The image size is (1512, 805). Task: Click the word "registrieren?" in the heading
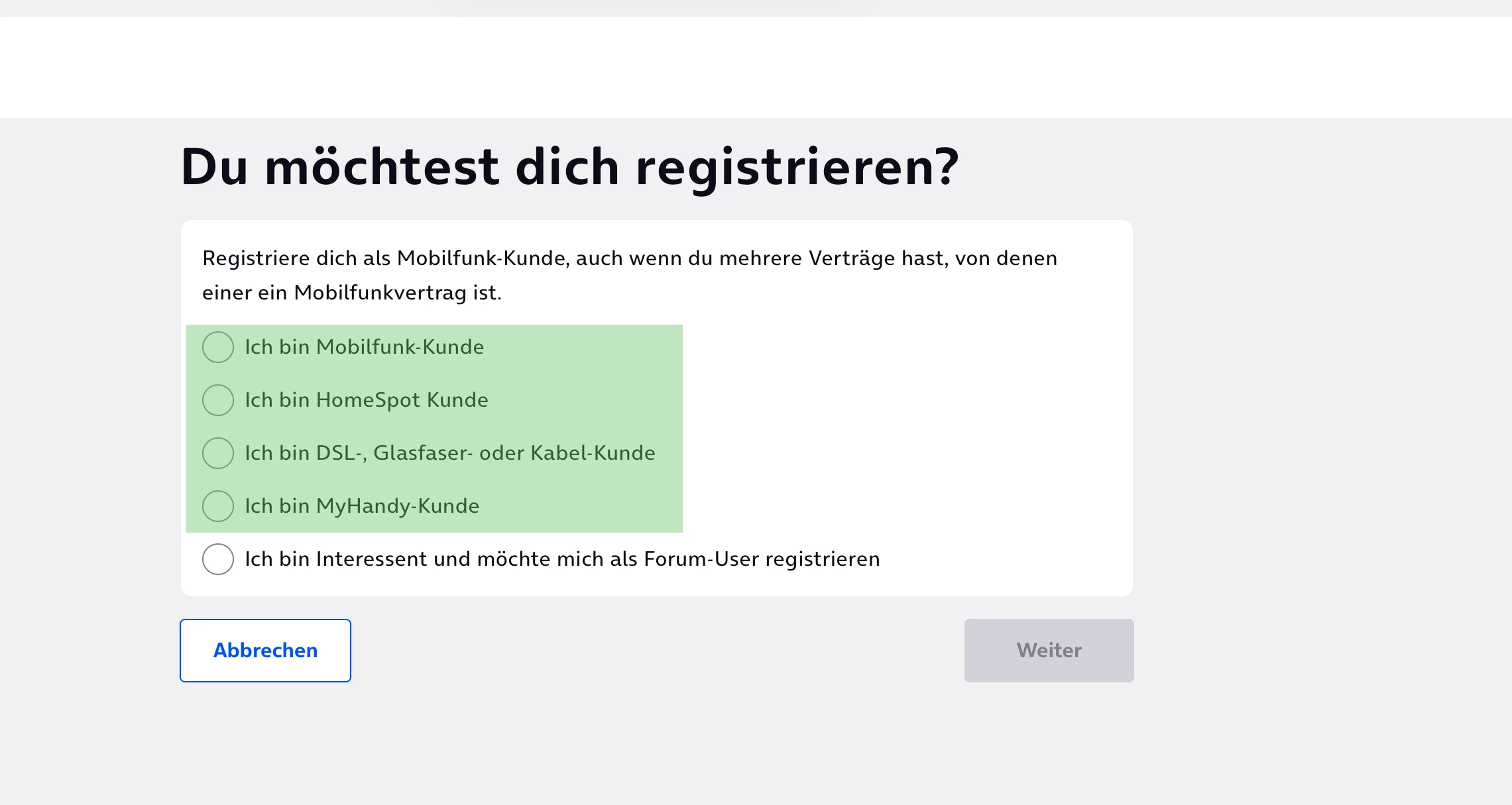(797, 167)
